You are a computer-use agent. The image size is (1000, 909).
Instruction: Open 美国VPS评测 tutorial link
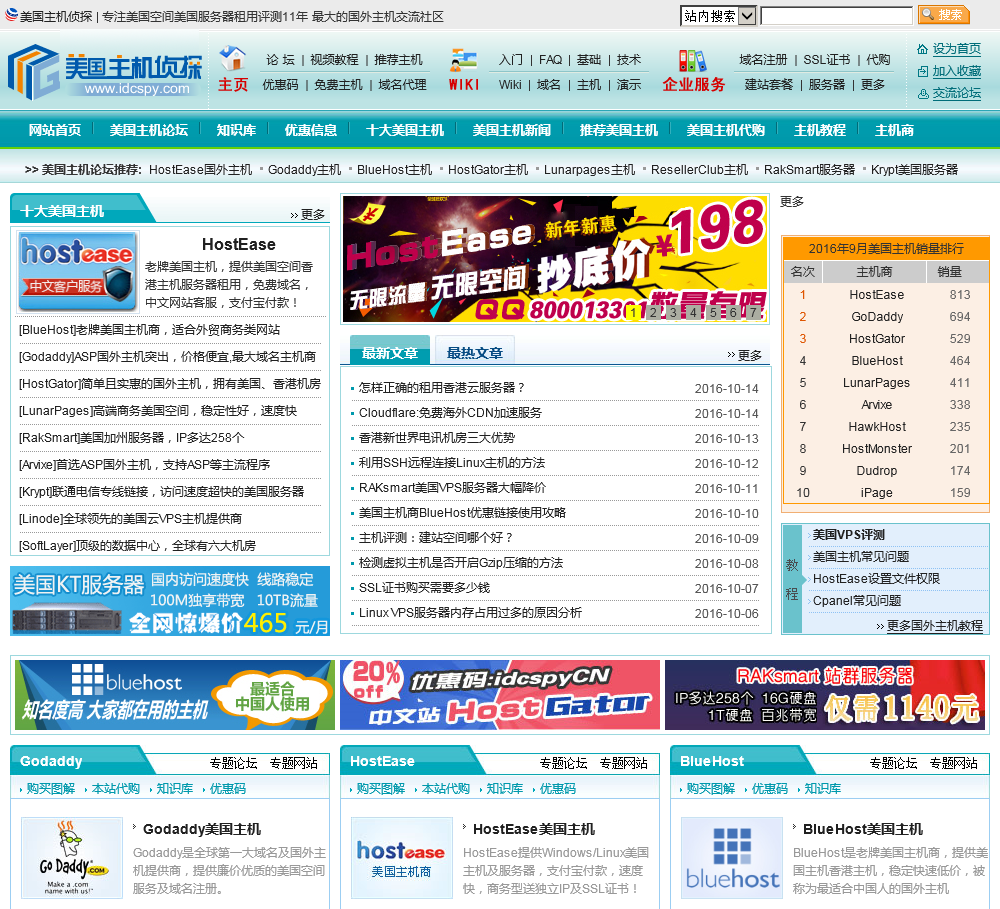tap(849, 535)
